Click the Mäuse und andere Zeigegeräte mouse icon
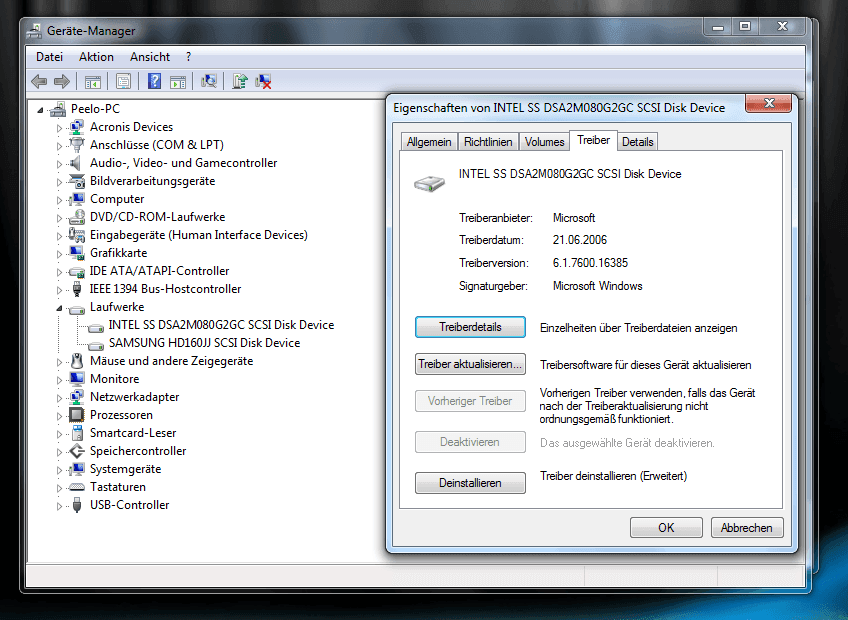 click(x=77, y=361)
